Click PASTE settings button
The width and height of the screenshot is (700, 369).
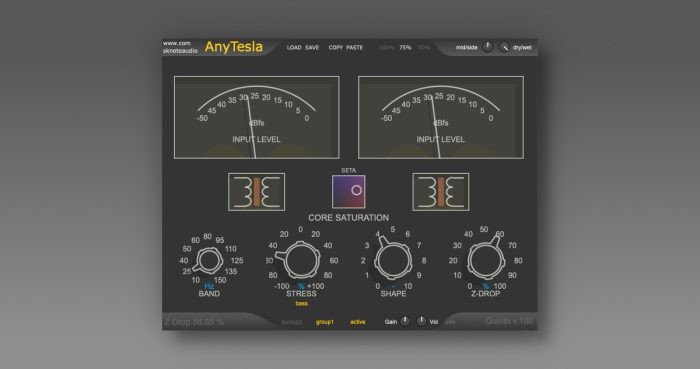click(x=355, y=47)
